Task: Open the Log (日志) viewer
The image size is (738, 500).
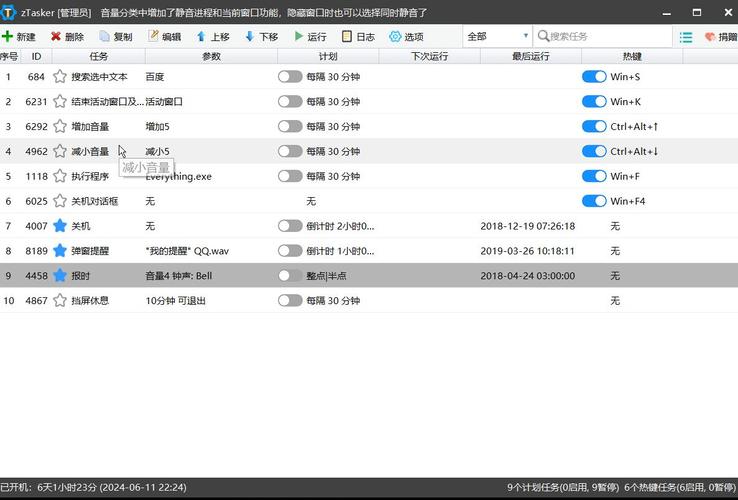Action: click(358, 36)
